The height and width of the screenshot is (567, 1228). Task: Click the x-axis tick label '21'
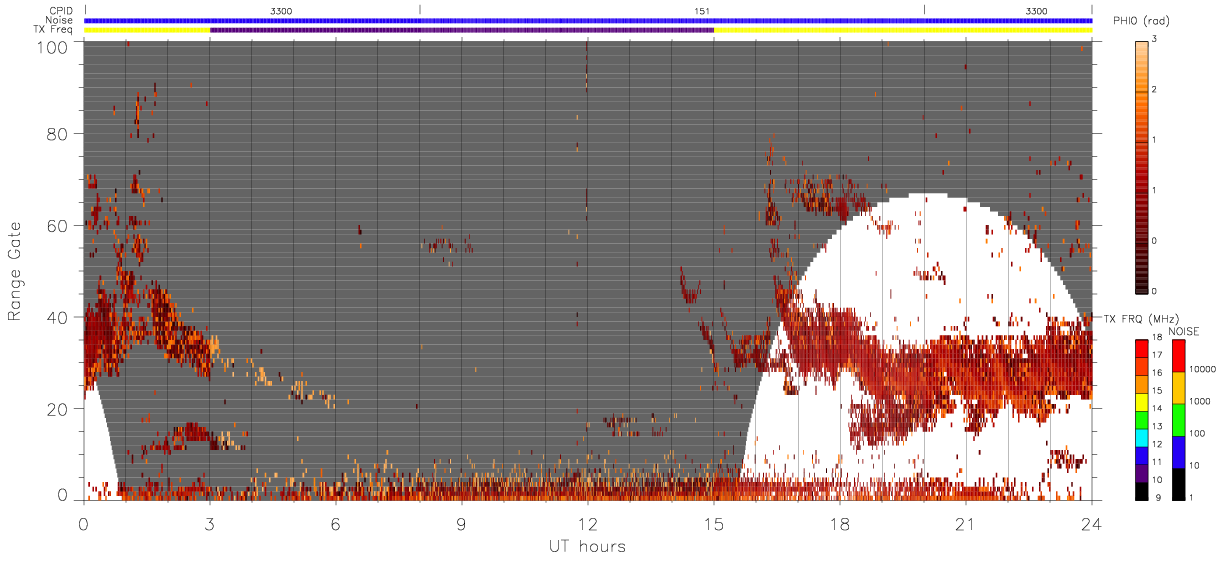[x=966, y=523]
